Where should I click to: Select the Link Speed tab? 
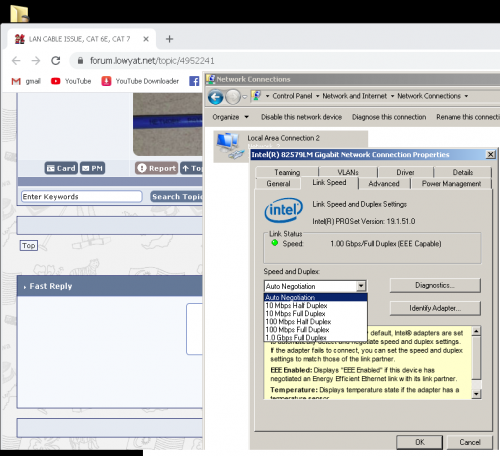coord(329,183)
